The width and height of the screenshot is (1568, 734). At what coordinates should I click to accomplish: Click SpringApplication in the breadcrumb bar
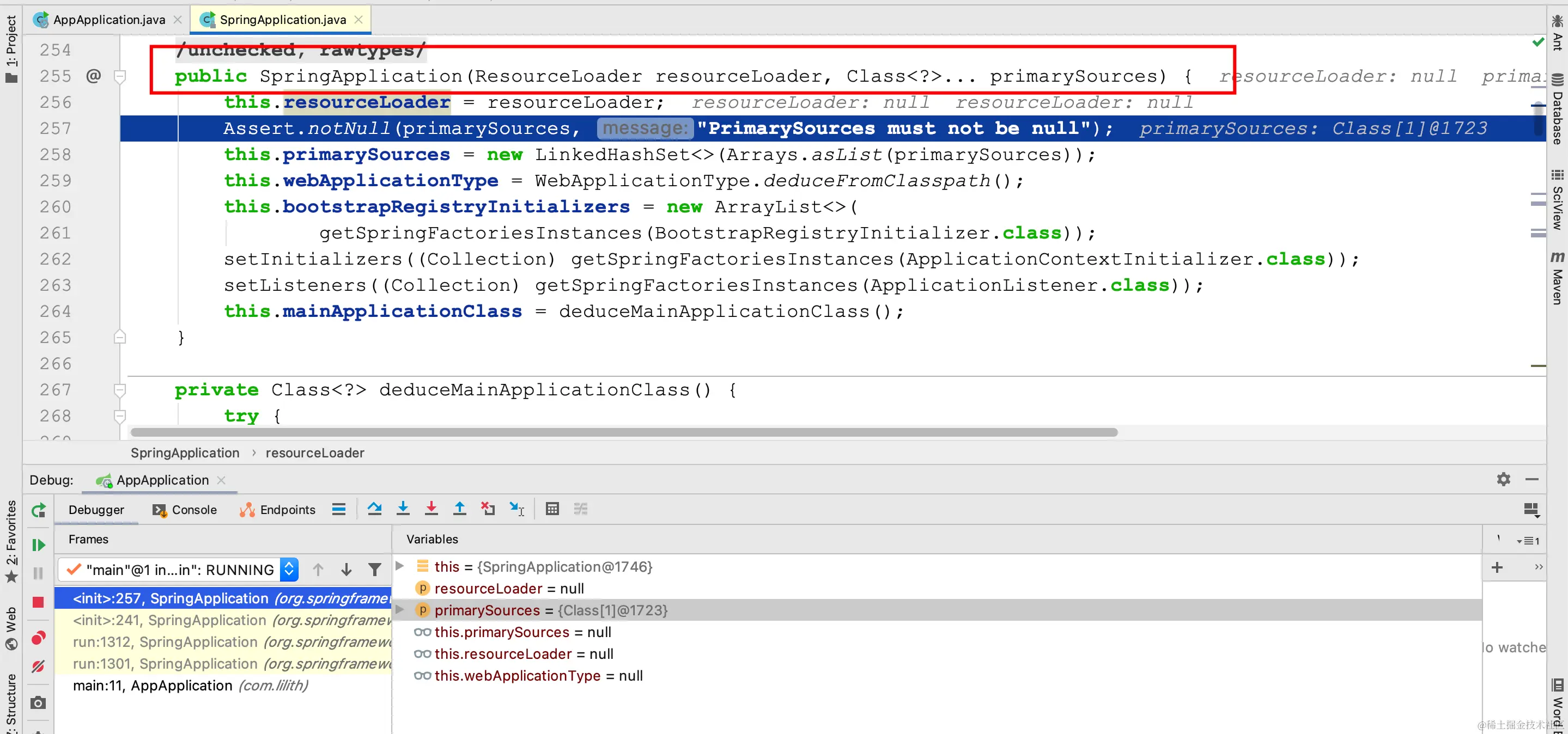[185, 453]
